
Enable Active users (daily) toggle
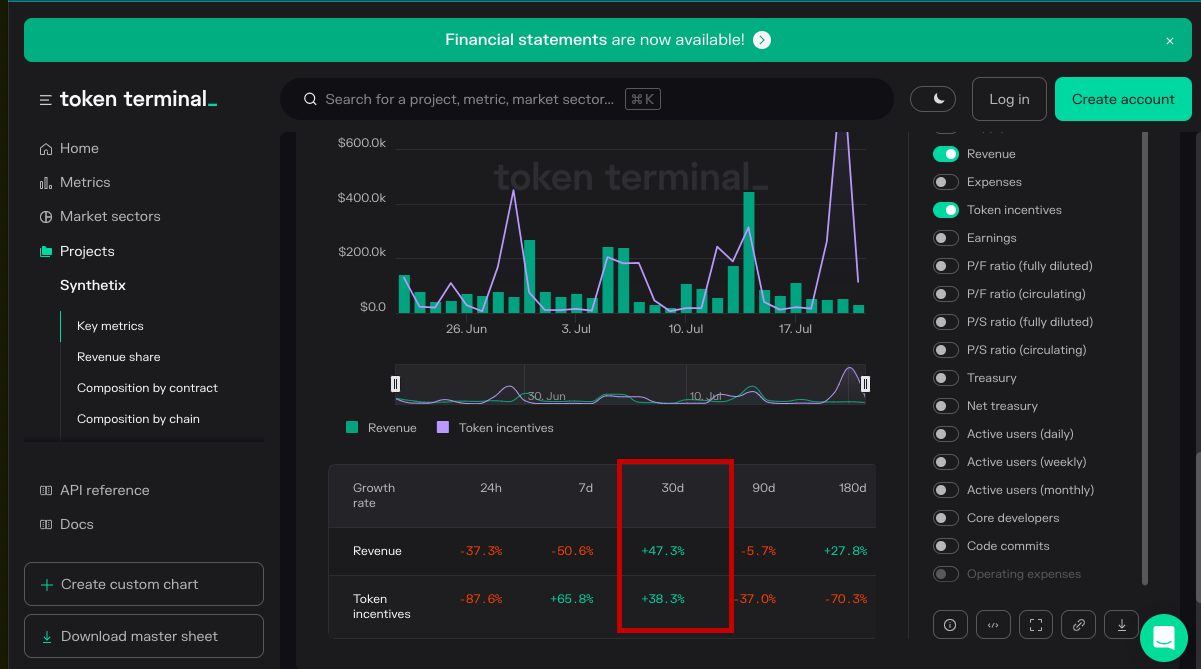[x=946, y=434]
